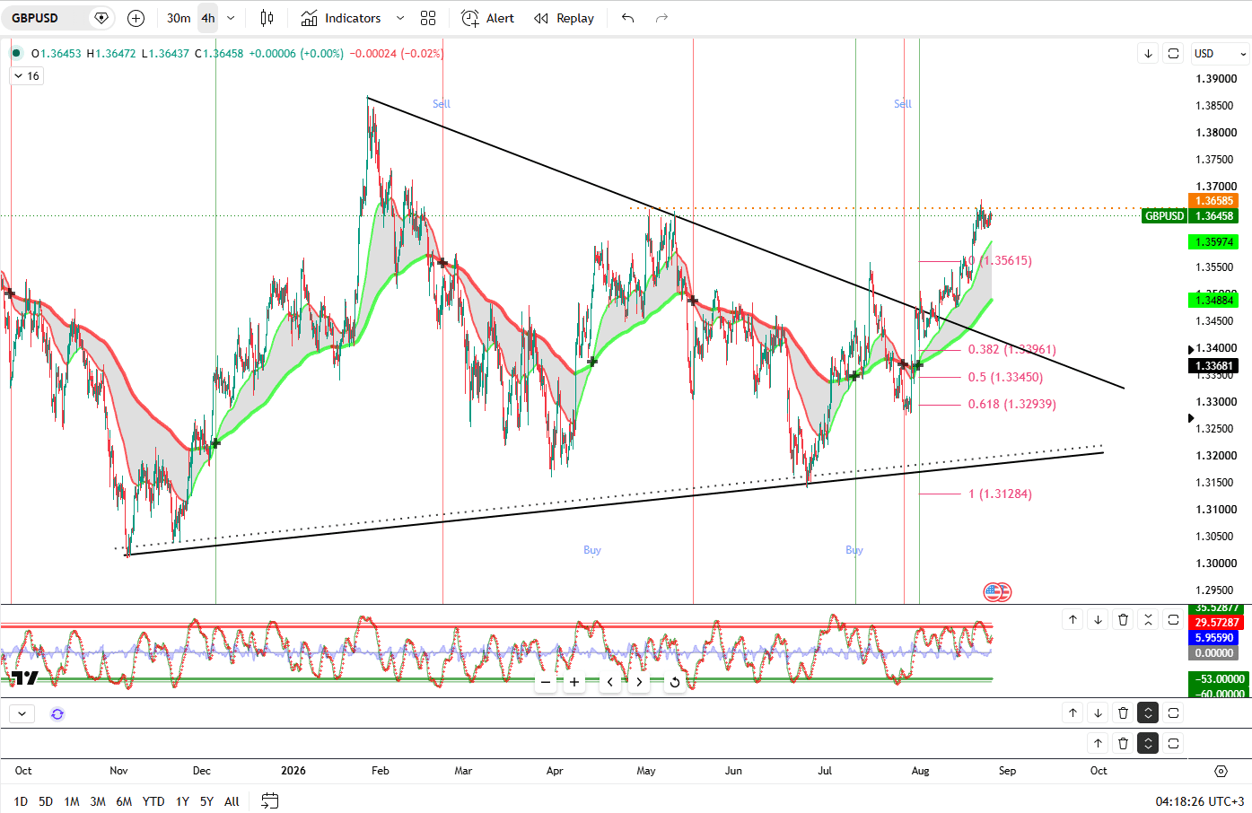Set date range to 1M
This screenshot has width=1252, height=813.
[72, 801]
